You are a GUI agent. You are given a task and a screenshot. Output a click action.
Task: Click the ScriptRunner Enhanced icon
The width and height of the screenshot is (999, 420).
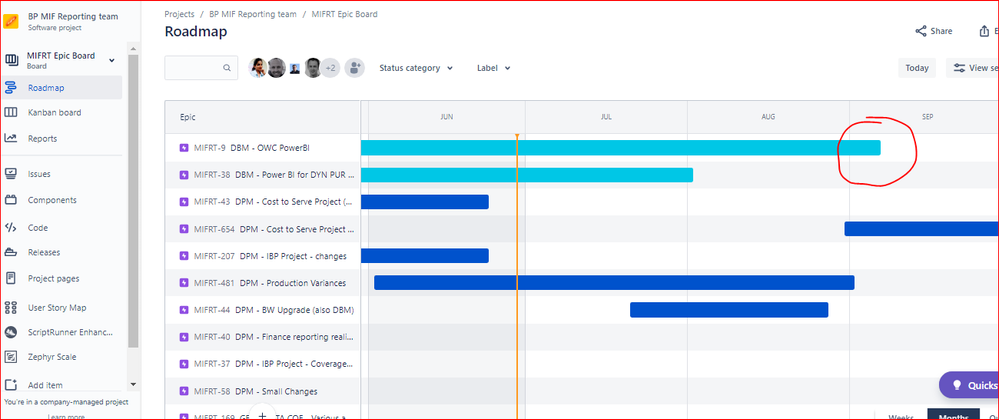click(x=11, y=332)
